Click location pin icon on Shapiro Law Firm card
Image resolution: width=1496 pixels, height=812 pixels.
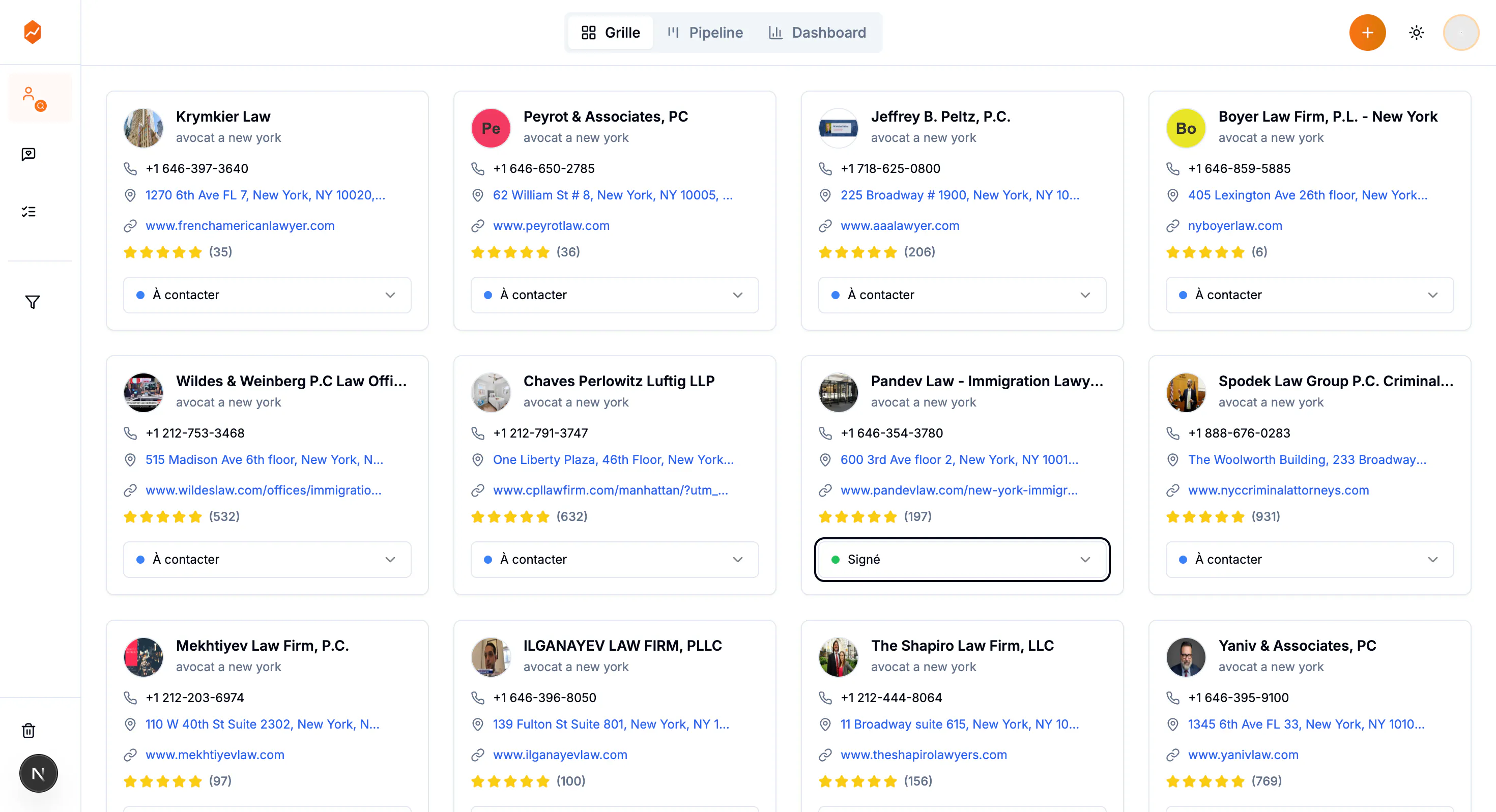825,724
